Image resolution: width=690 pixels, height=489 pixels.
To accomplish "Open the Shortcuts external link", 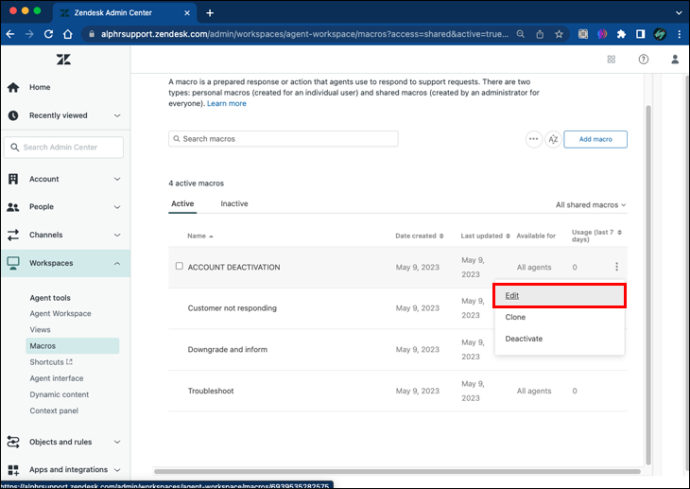I will coord(51,362).
